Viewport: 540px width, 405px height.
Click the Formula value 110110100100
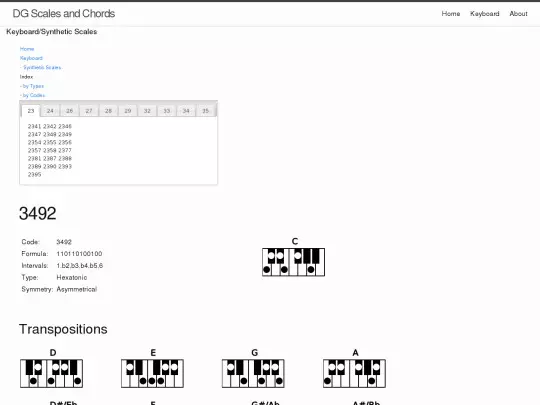coord(79,254)
